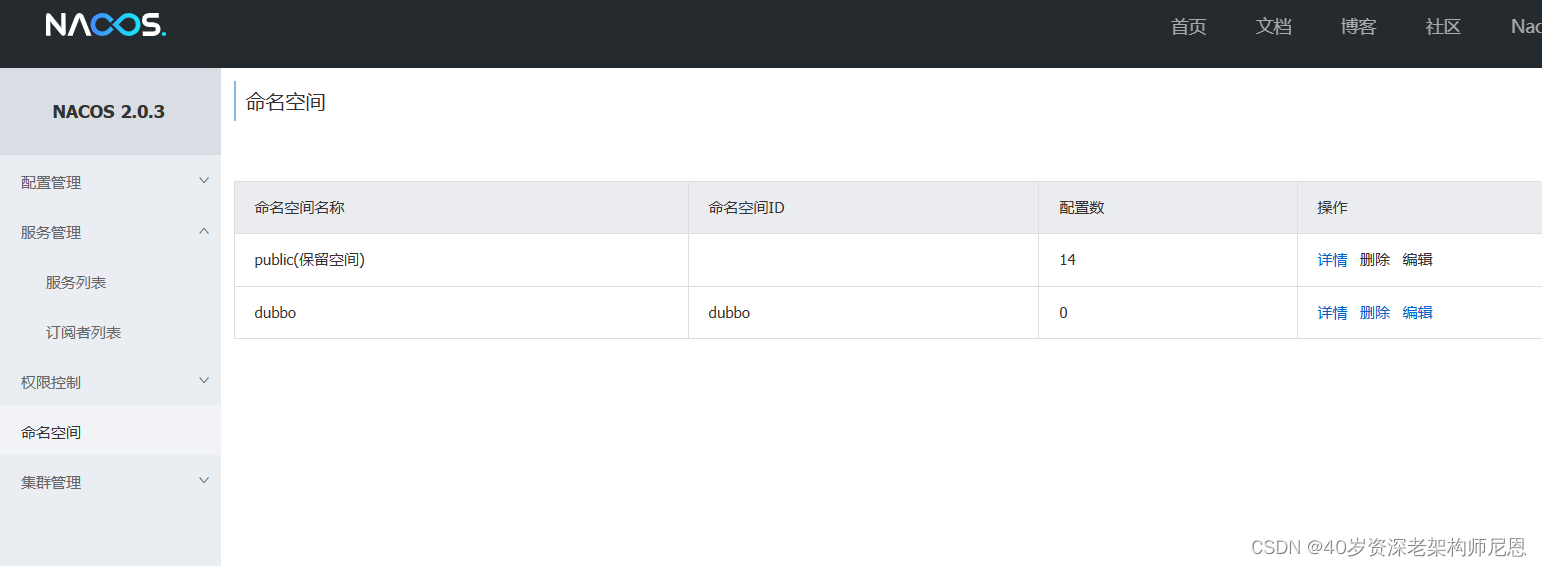1542x566 pixels.
Task: Edit the dubbo namespace
Action: [x=1418, y=313]
